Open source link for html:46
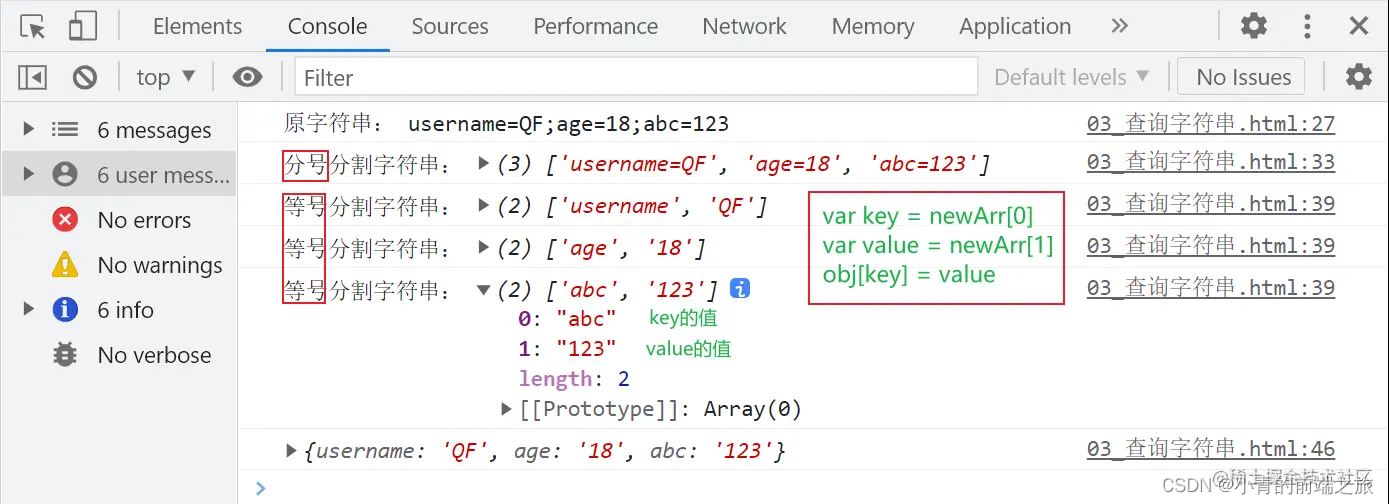 coord(1210,450)
